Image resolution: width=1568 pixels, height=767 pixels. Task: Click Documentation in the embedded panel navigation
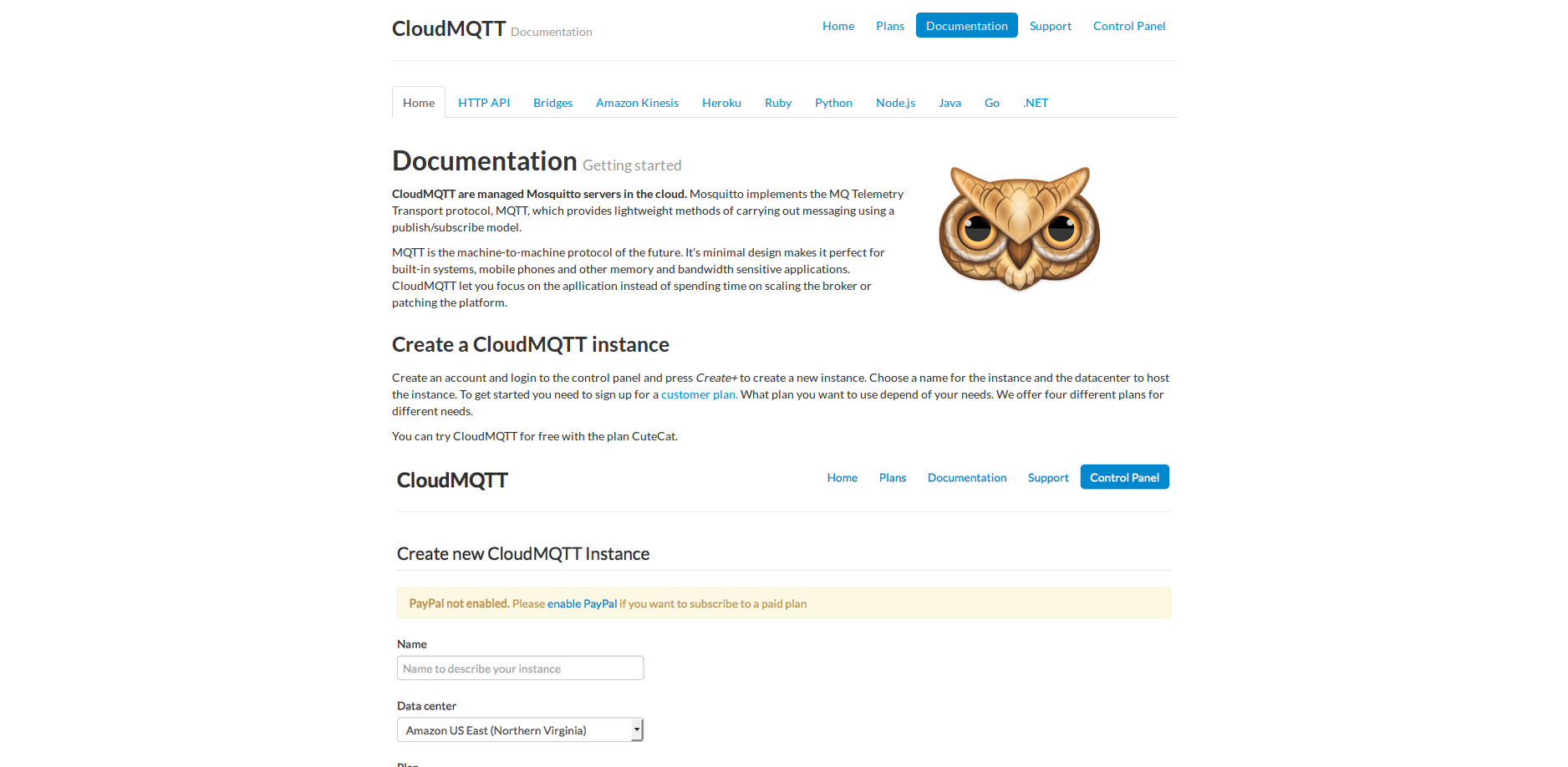(x=967, y=478)
